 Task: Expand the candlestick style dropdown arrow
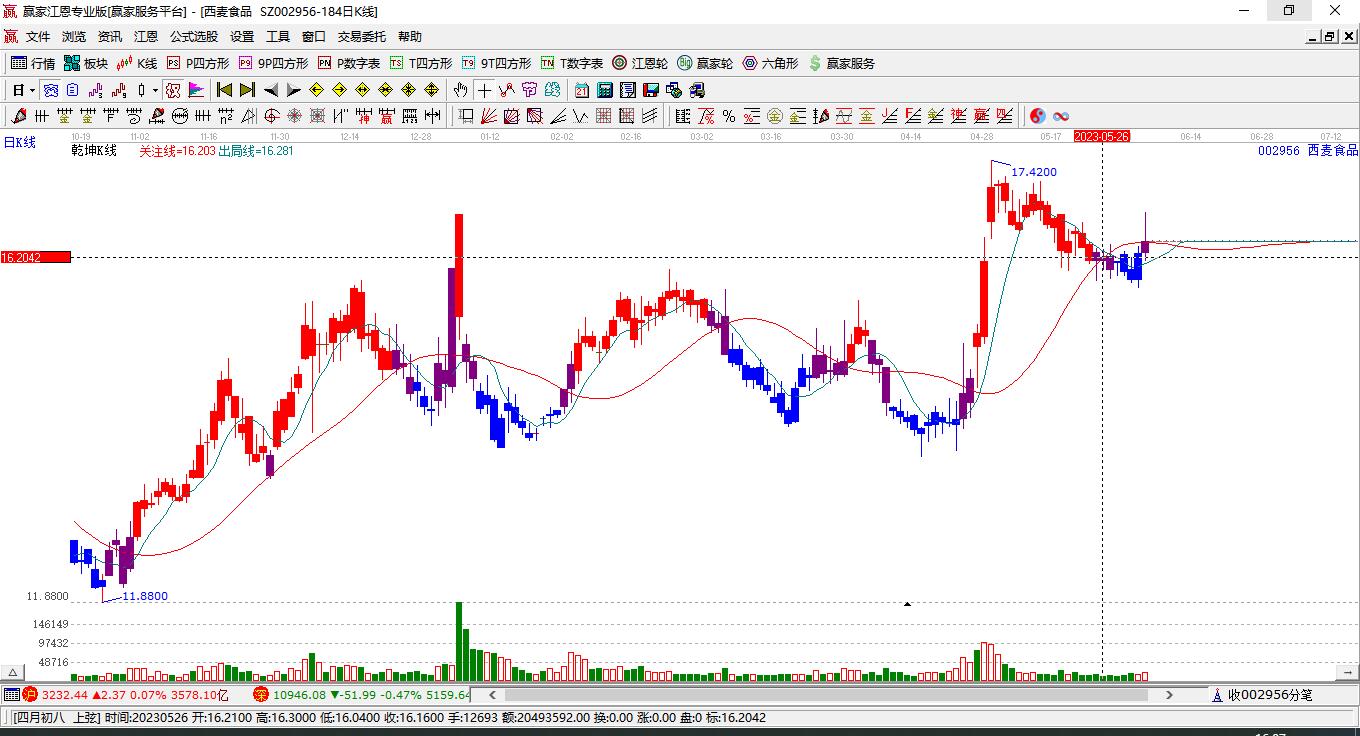pos(155,90)
